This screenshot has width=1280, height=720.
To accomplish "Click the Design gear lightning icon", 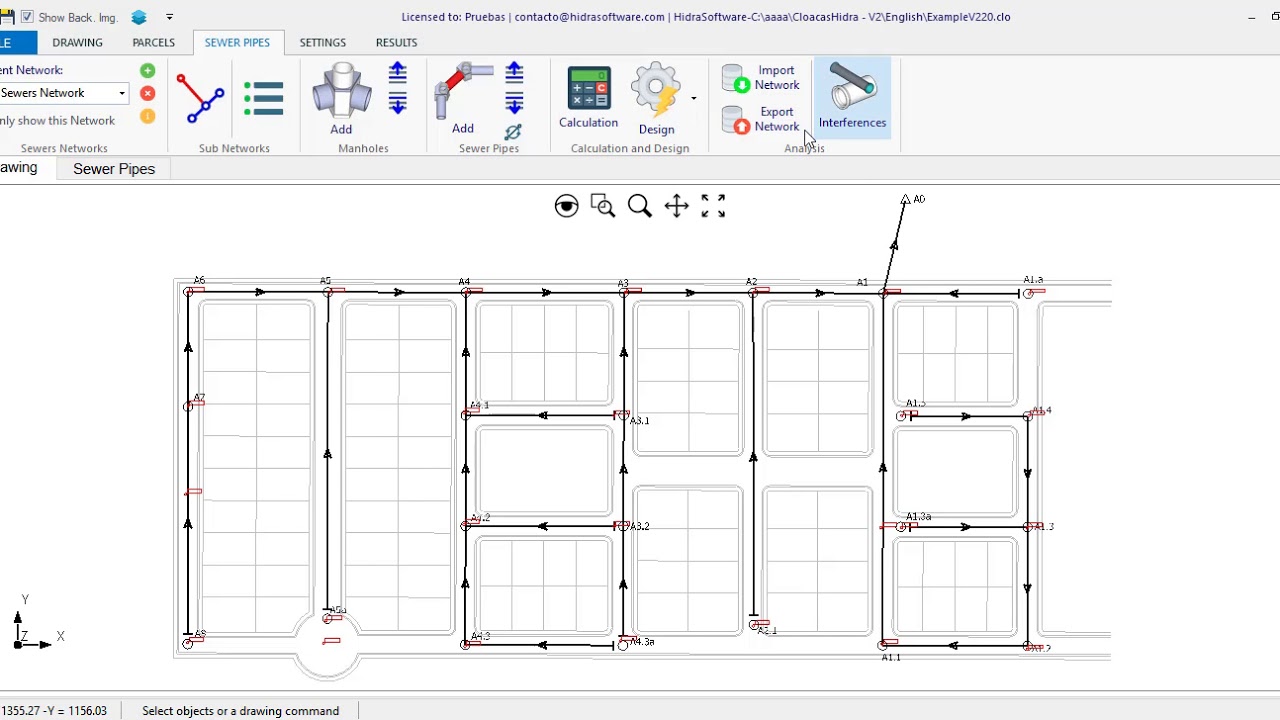I will click(656, 98).
